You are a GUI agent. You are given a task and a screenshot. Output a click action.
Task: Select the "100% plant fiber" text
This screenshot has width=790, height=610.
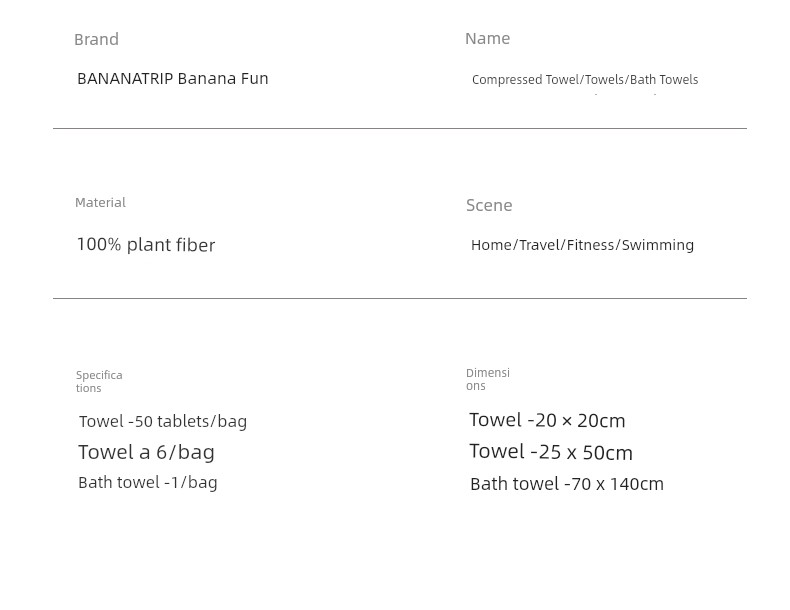[146, 245]
